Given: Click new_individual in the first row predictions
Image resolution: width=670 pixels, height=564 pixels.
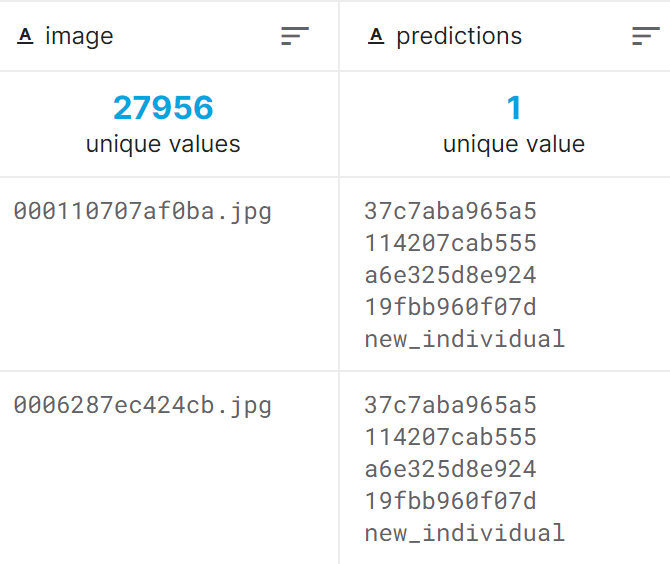Looking at the screenshot, I should (x=465, y=339).
